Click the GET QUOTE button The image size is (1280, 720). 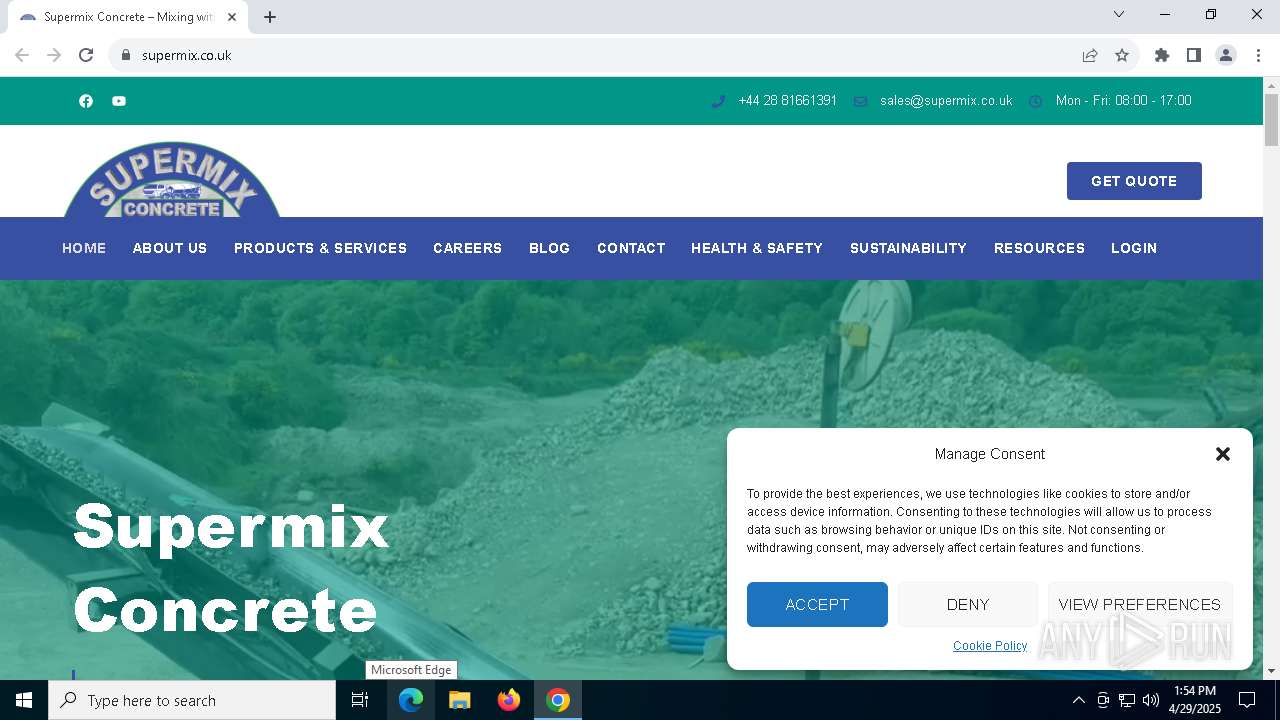tap(1134, 181)
